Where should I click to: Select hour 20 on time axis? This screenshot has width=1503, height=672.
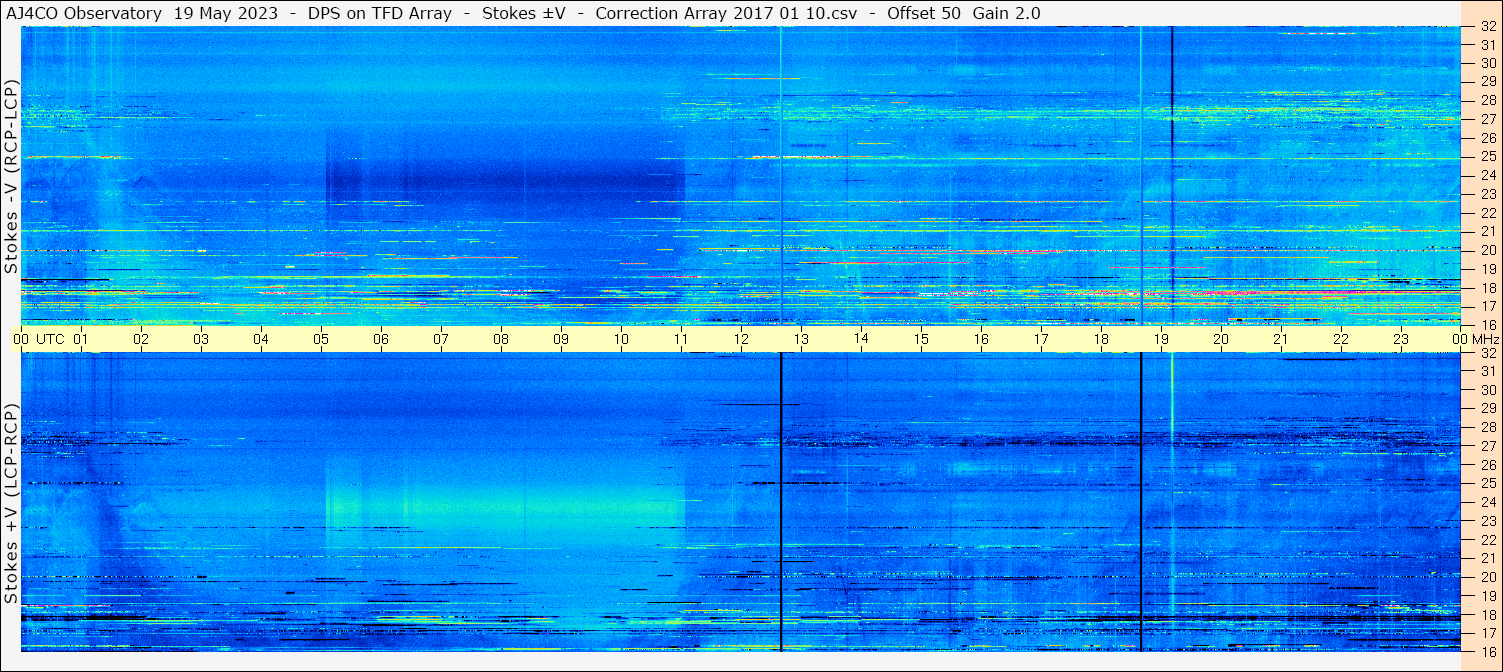click(1221, 339)
